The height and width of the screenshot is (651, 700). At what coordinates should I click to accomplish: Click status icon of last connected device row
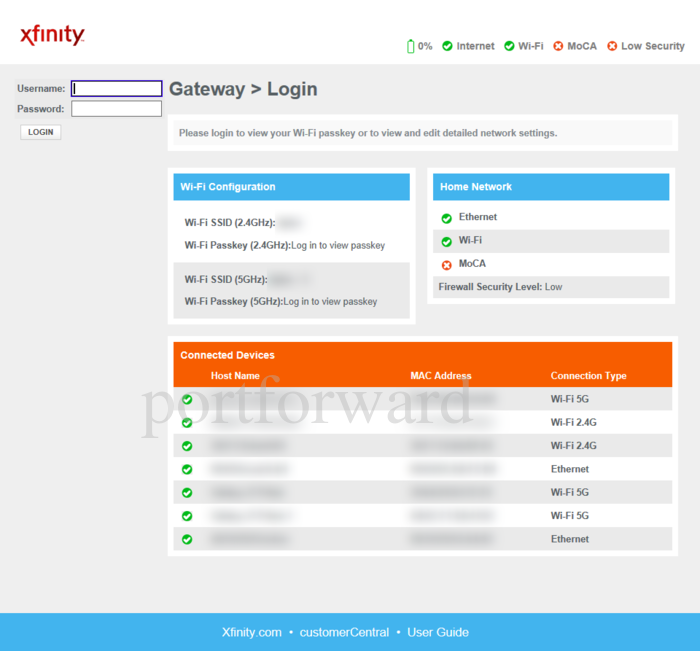[x=187, y=539]
